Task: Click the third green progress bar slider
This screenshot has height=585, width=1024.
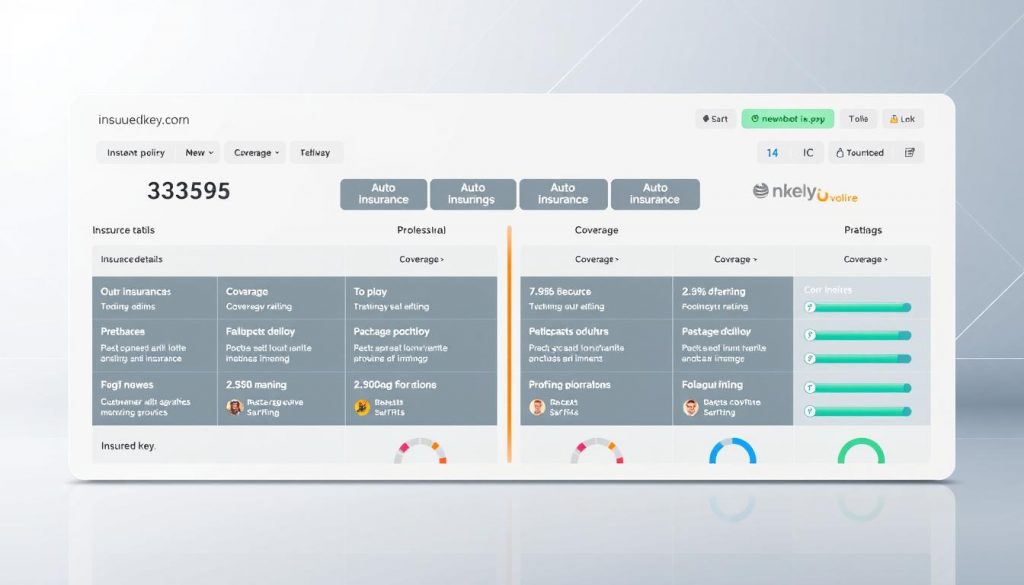Action: coord(857,358)
